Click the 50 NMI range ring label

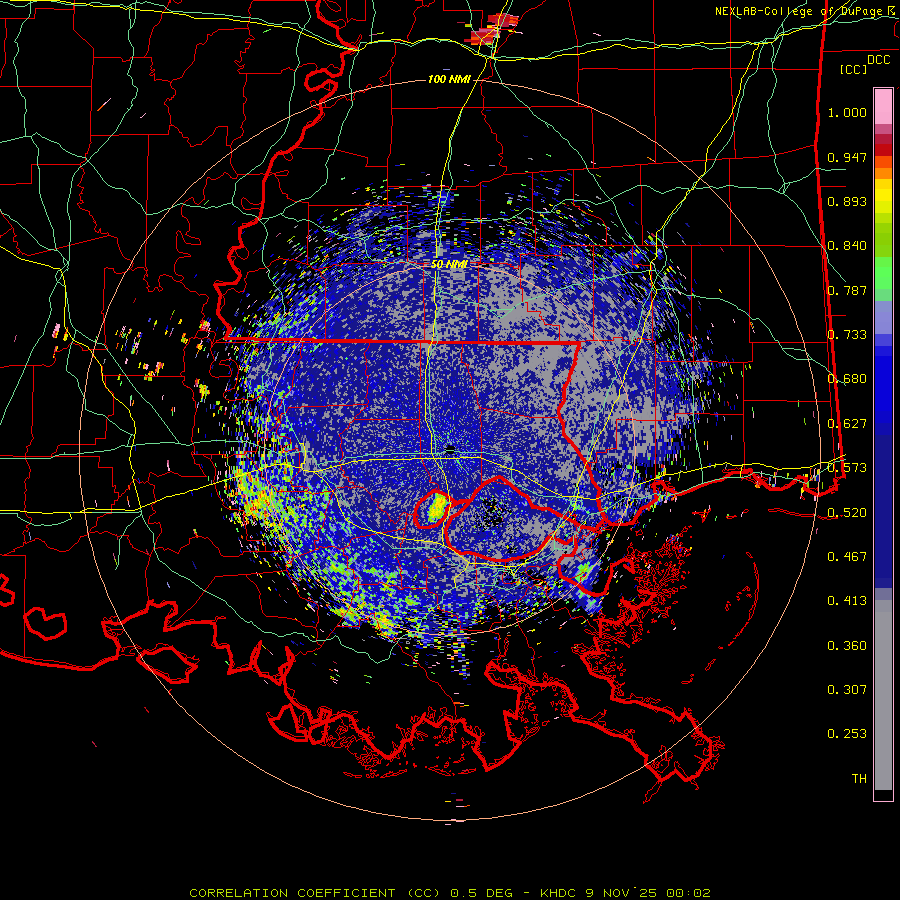pyautogui.click(x=449, y=264)
